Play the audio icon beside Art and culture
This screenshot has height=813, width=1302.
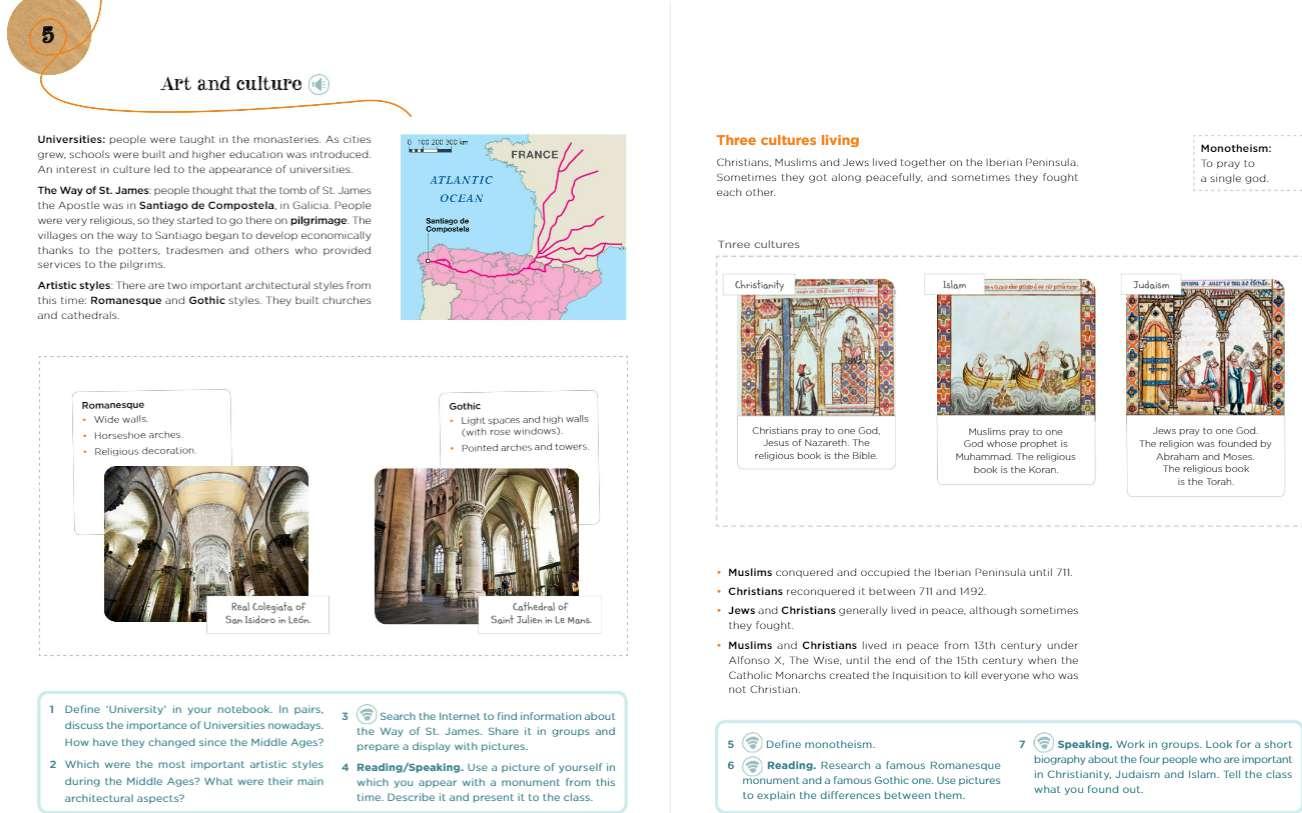pos(319,84)
